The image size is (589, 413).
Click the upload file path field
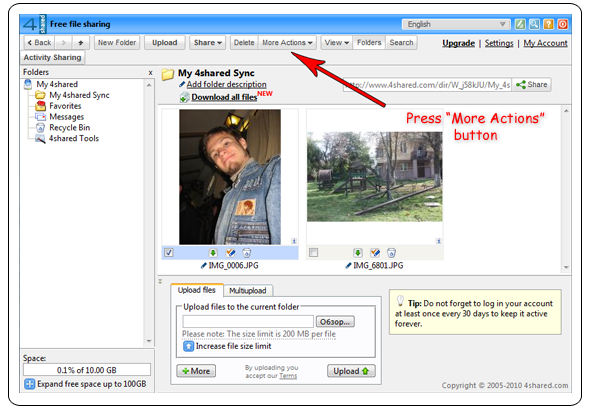(x=248, y=322)
